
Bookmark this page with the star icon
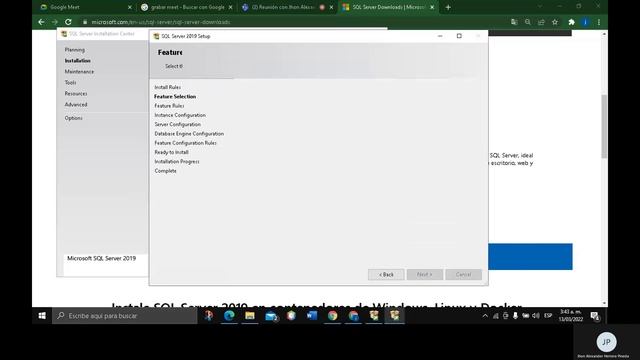[555, 22]
